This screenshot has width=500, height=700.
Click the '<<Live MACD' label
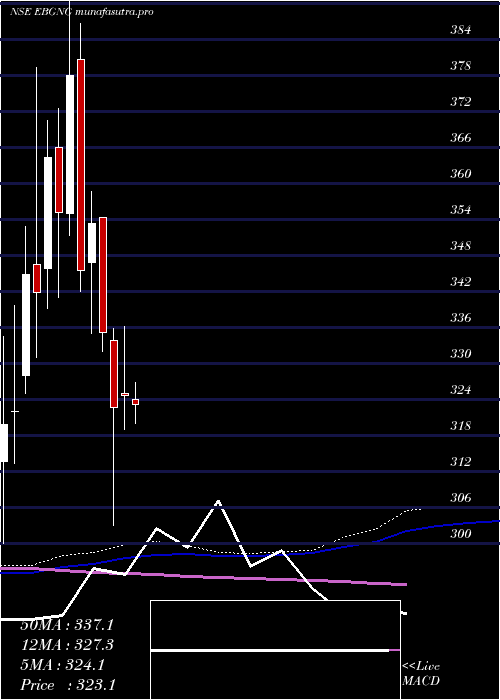coord(421,674)
